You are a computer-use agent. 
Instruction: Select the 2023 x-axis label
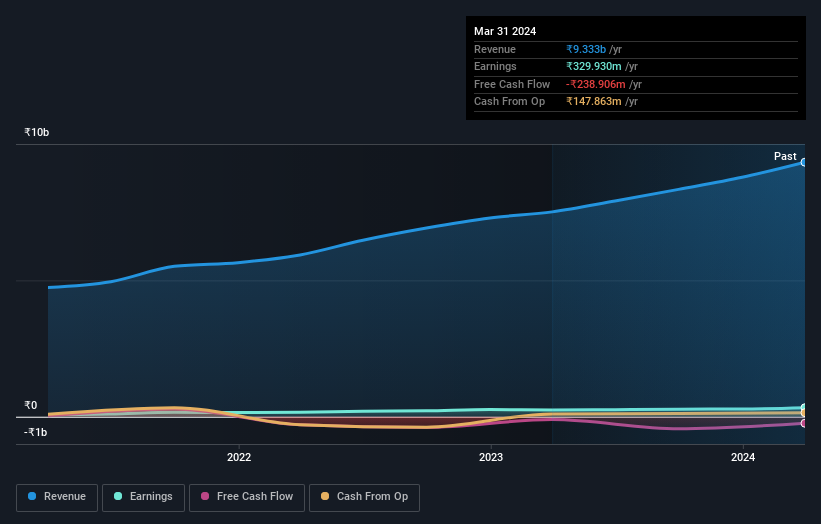tap(491, 457)
